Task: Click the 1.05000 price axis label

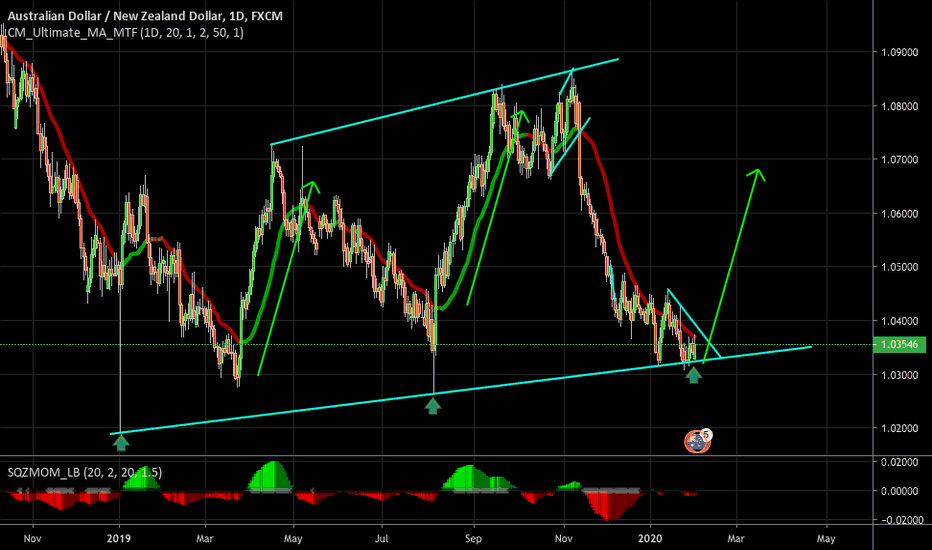Action: [899, 267]
